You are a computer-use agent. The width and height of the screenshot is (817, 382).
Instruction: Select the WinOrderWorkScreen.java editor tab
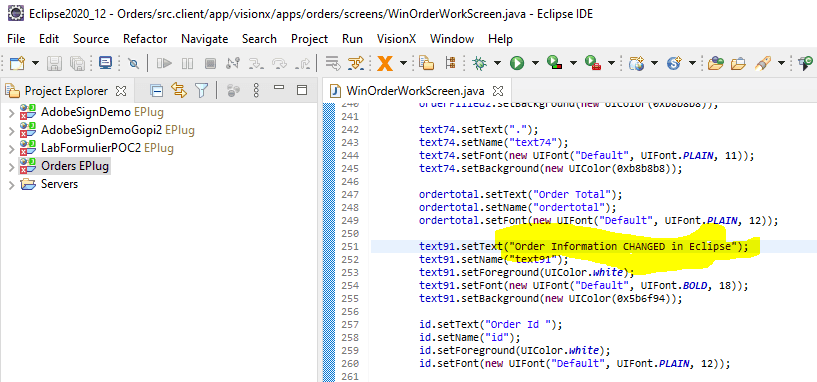pyautogui.click(x=415, y=91)
